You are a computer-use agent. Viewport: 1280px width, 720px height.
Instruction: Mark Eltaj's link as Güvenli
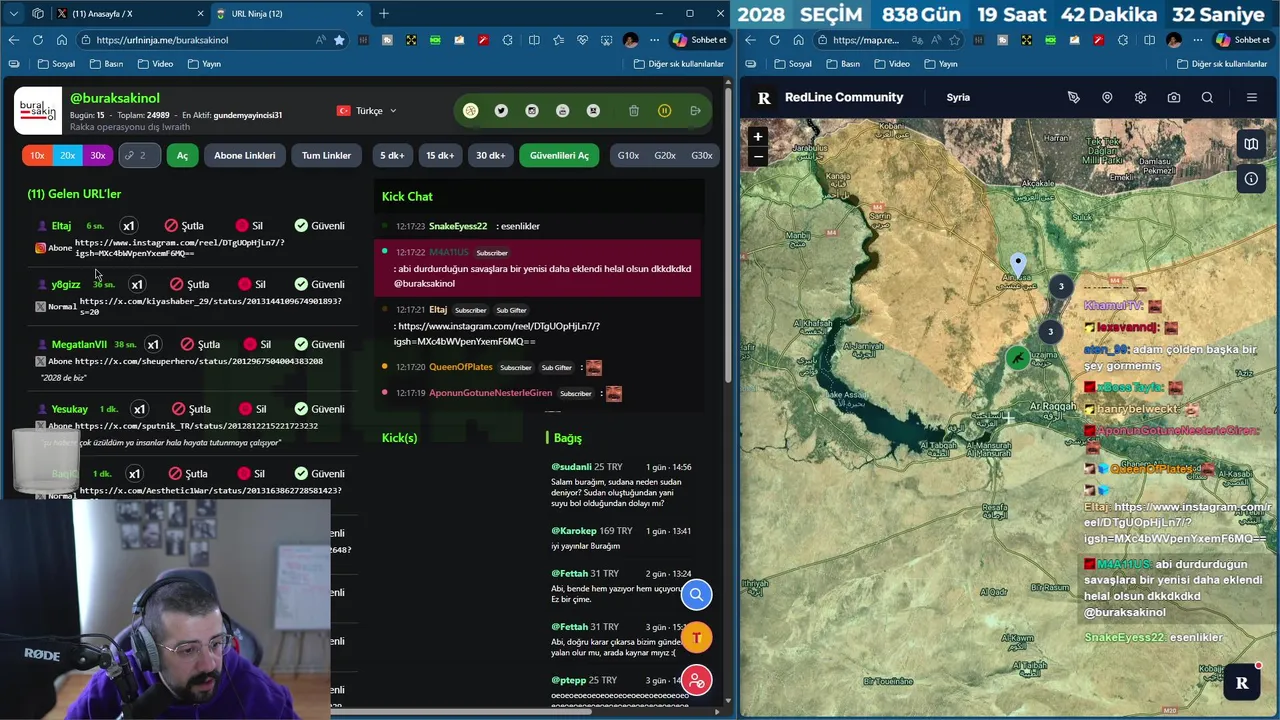click(x=319, y=226)
